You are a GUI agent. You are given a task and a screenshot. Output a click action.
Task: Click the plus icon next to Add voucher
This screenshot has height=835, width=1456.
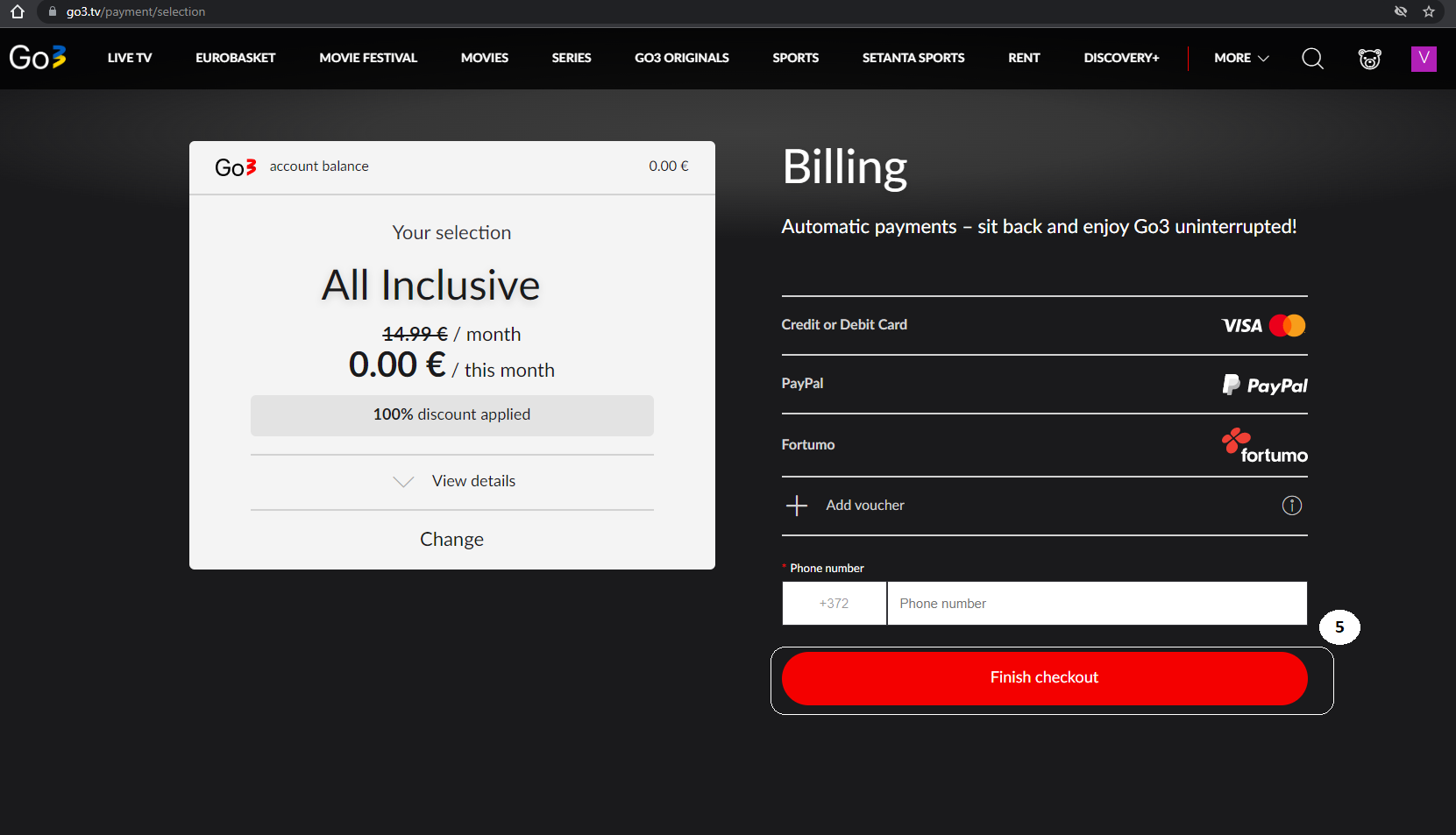pos(797,506)
